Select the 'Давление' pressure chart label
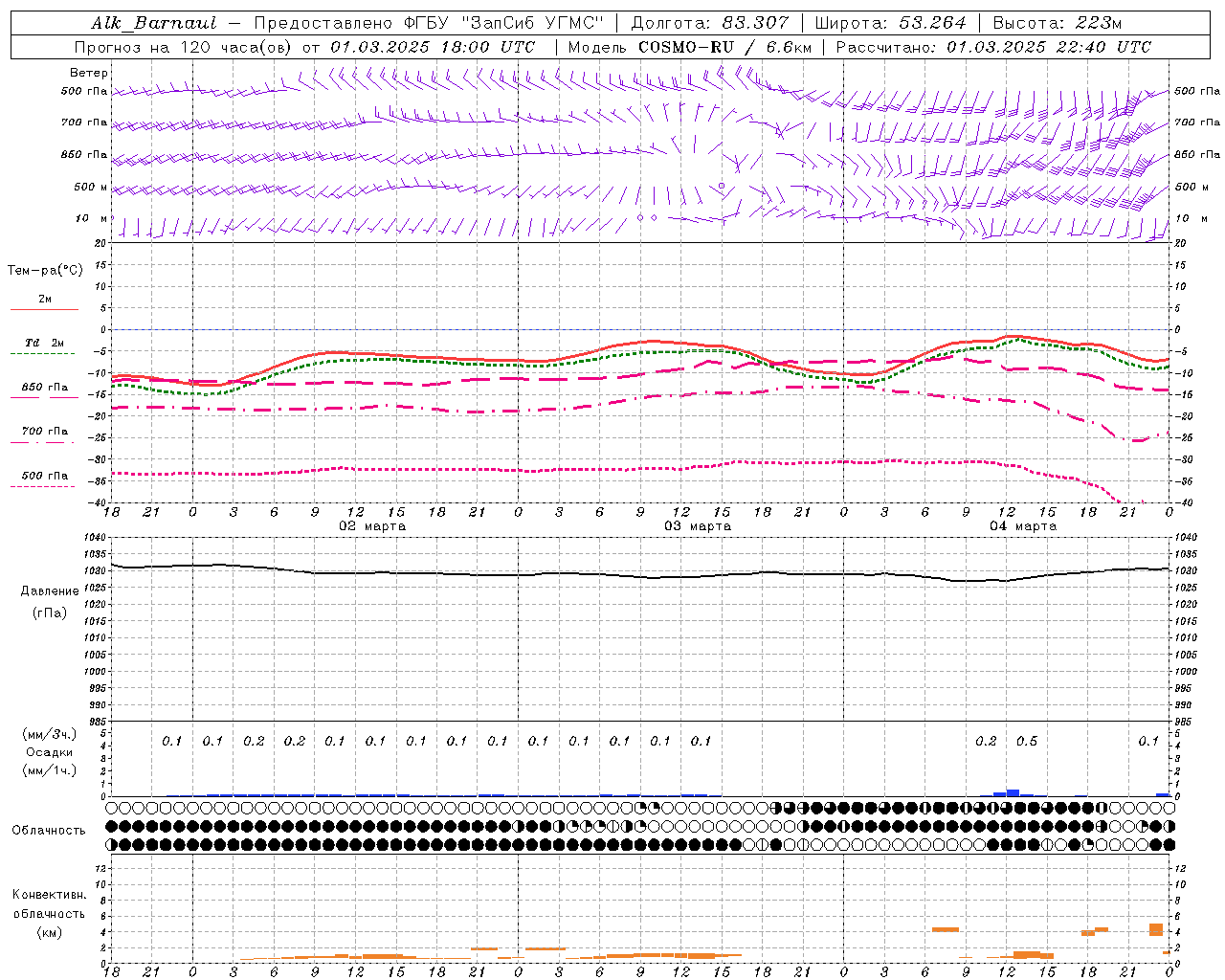The width and height of the screenshot is (1225, 980). tap(50, 591)
